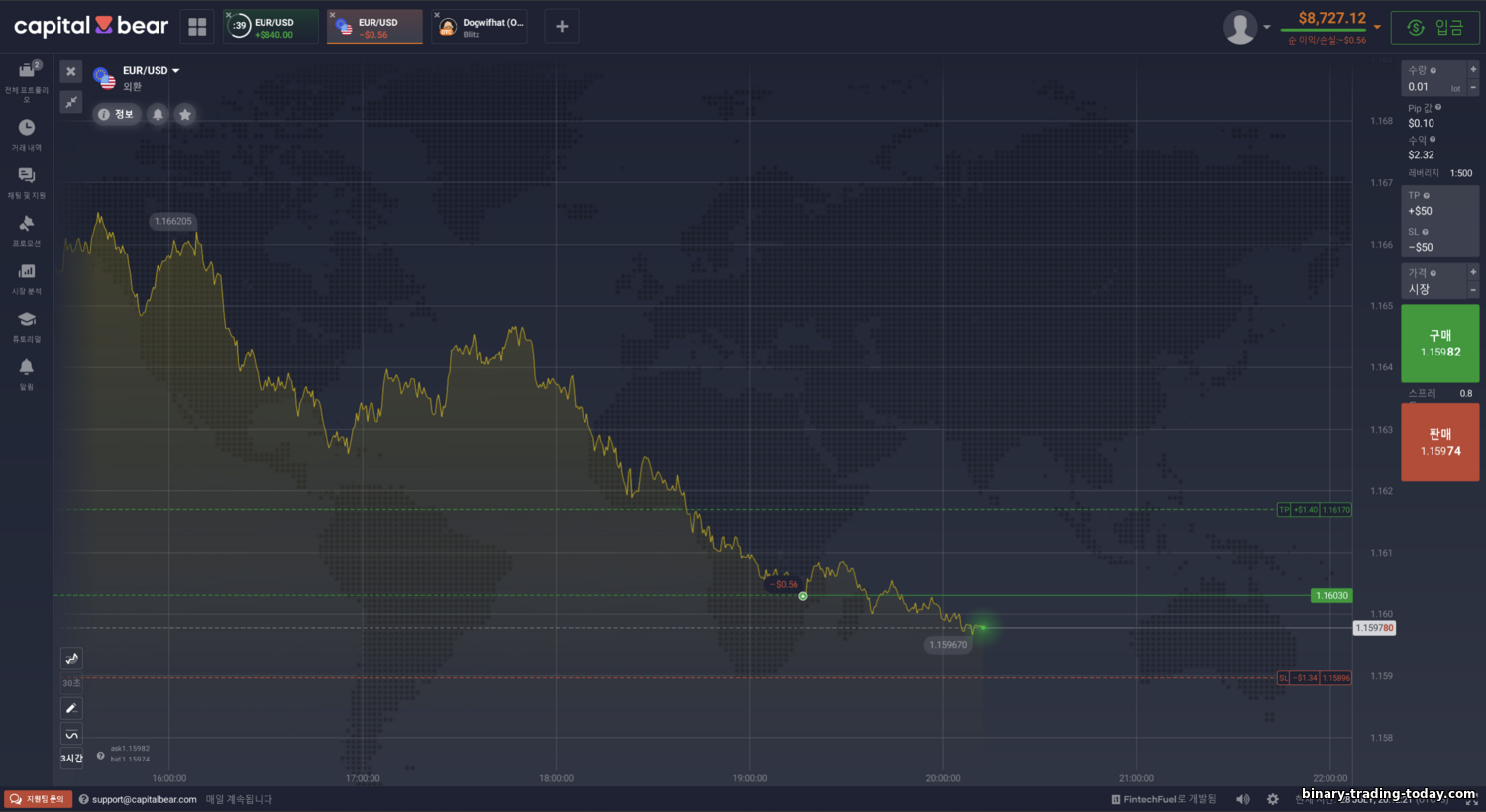Open Tutorials graduation cap icon

point(27,320)
